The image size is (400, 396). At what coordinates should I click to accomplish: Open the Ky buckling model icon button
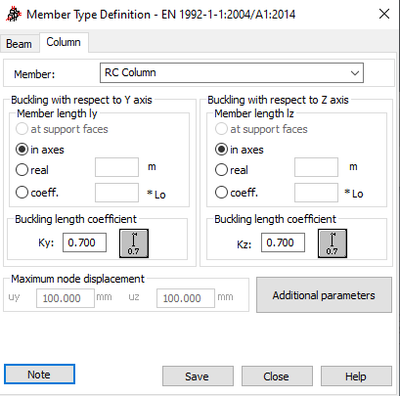pos(134,243)
